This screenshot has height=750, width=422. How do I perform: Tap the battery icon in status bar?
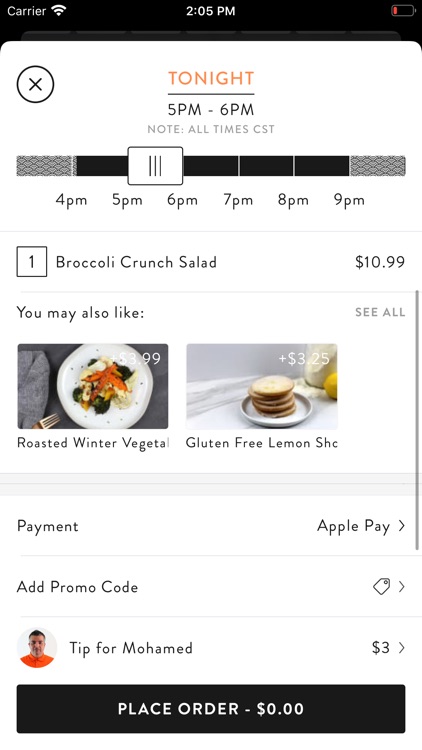tap(403, 11)
